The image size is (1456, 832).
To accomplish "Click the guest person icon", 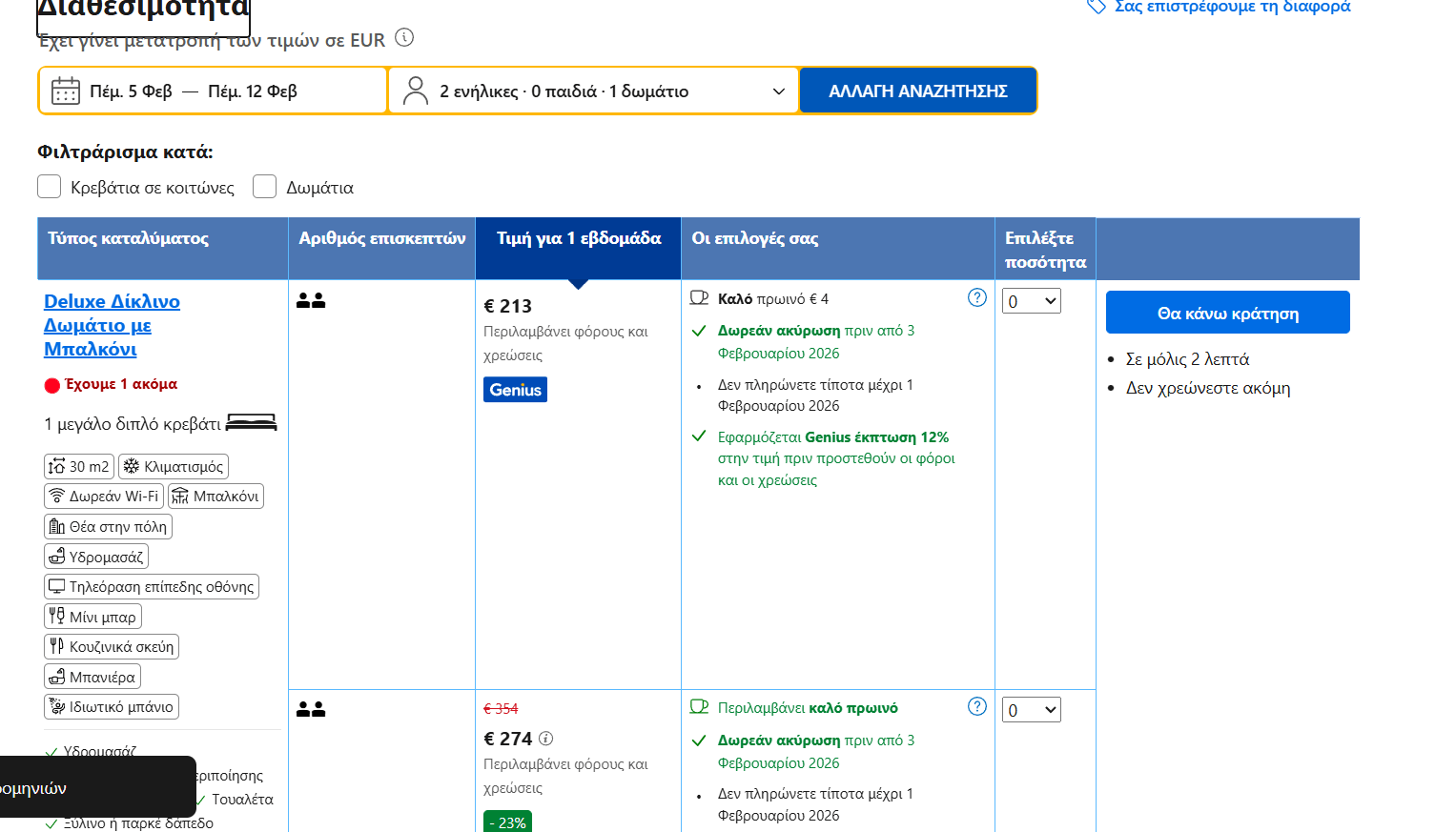I will click(416, 91).
